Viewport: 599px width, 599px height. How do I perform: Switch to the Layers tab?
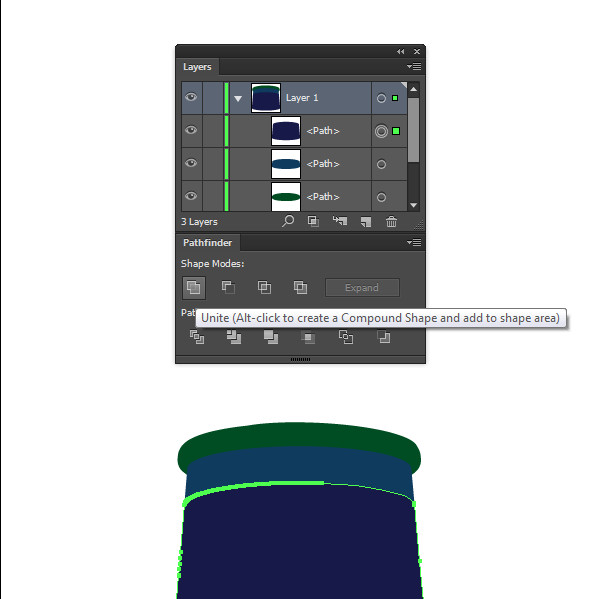[x=197, y=67]
